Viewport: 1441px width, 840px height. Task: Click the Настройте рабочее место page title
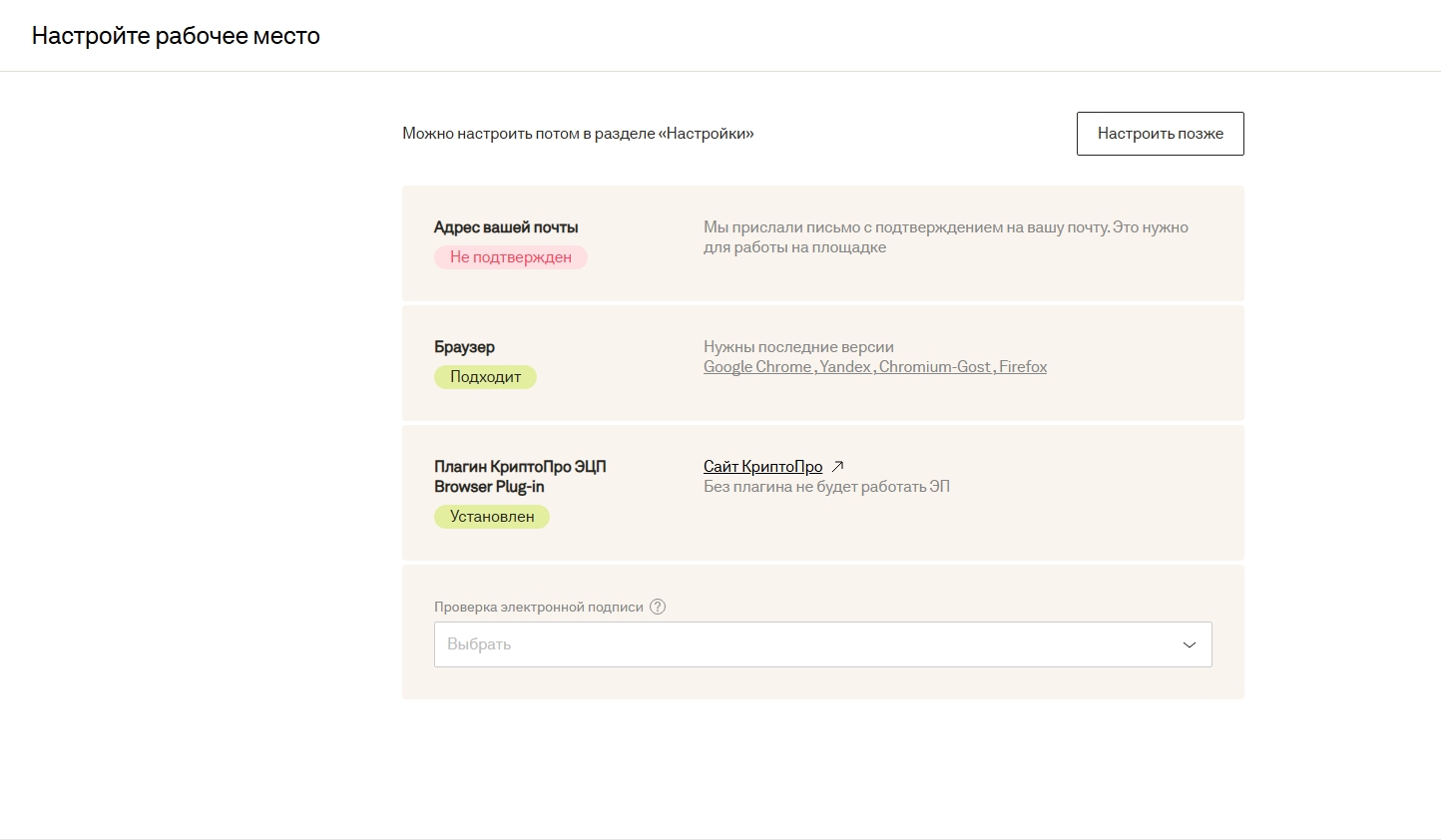pyautogui.click(x=176, y=36)
